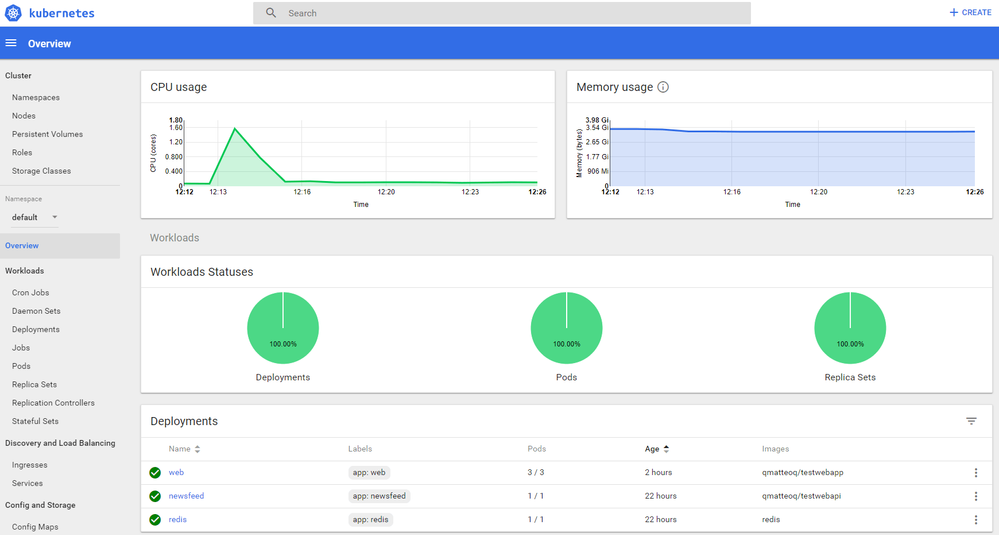Open Jobs in sidebar

click(x=21, y=348)
